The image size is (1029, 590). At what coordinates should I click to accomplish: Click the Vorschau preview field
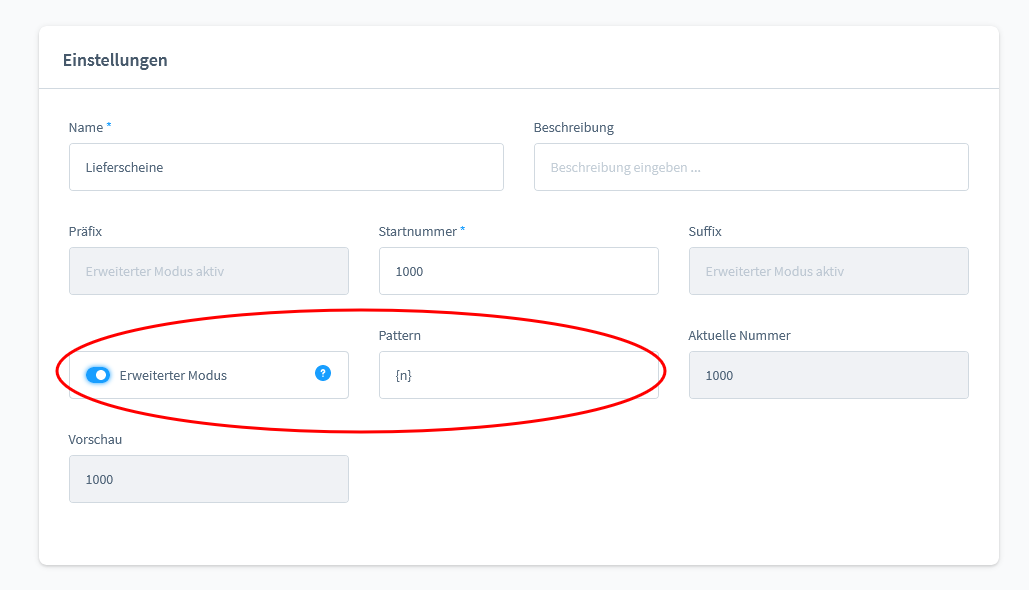[209, 479]
